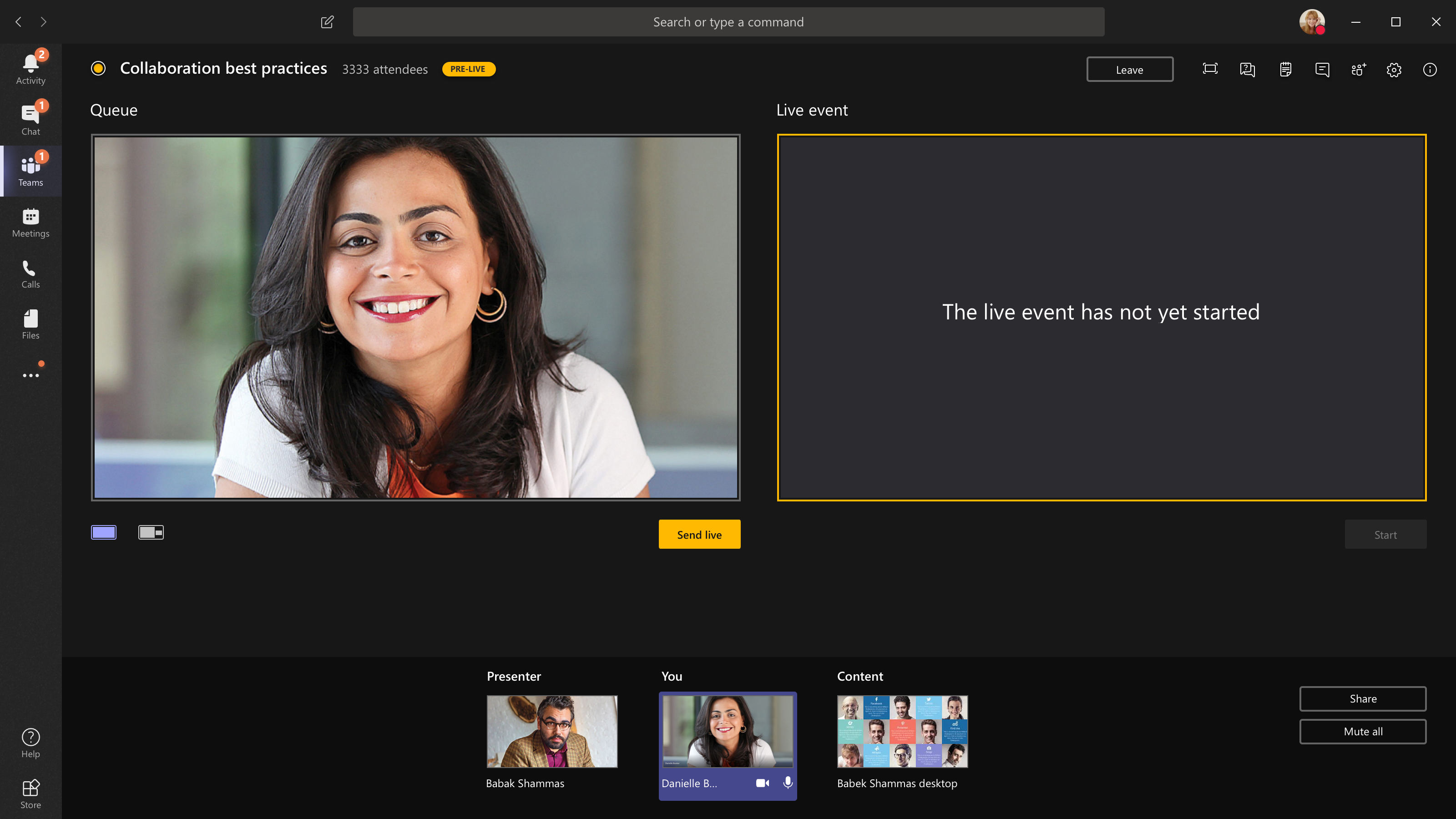Open the captions/subtitles icon
This screenshot has width=1456, height=819.
(x=1322, y=69)
